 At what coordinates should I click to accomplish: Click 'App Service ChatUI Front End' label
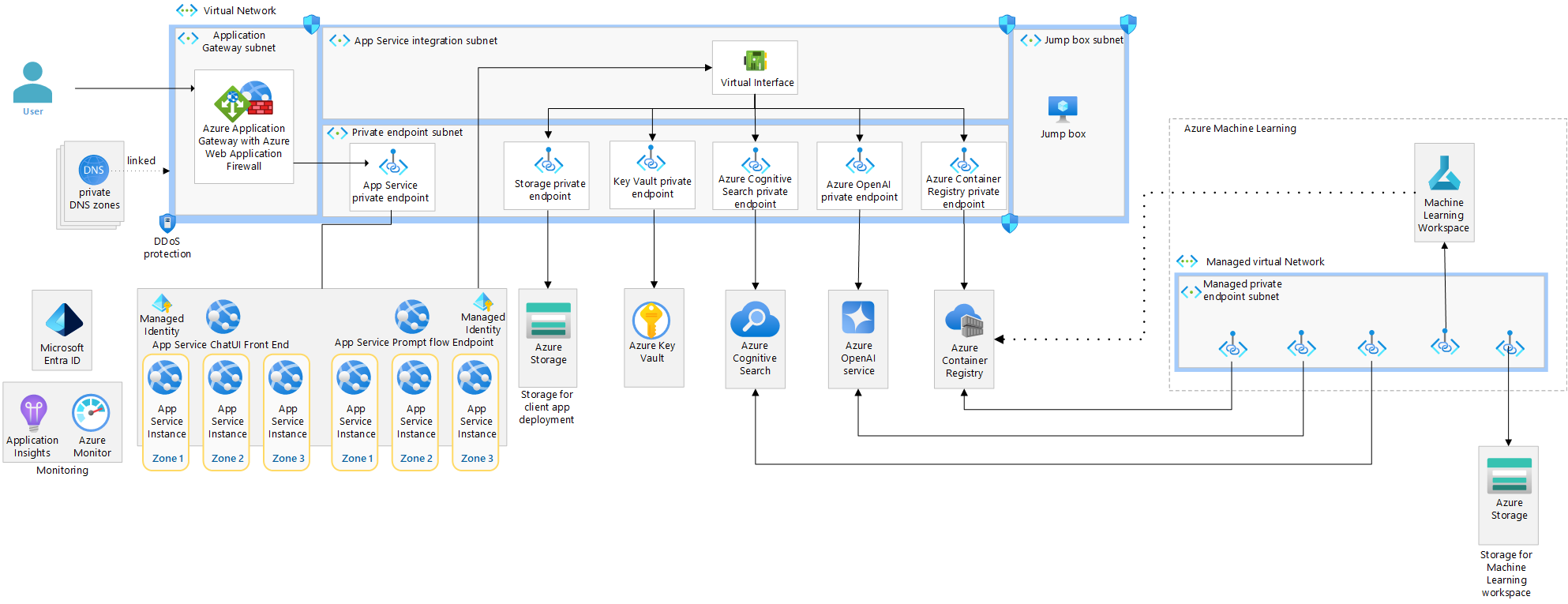[220, 345]
